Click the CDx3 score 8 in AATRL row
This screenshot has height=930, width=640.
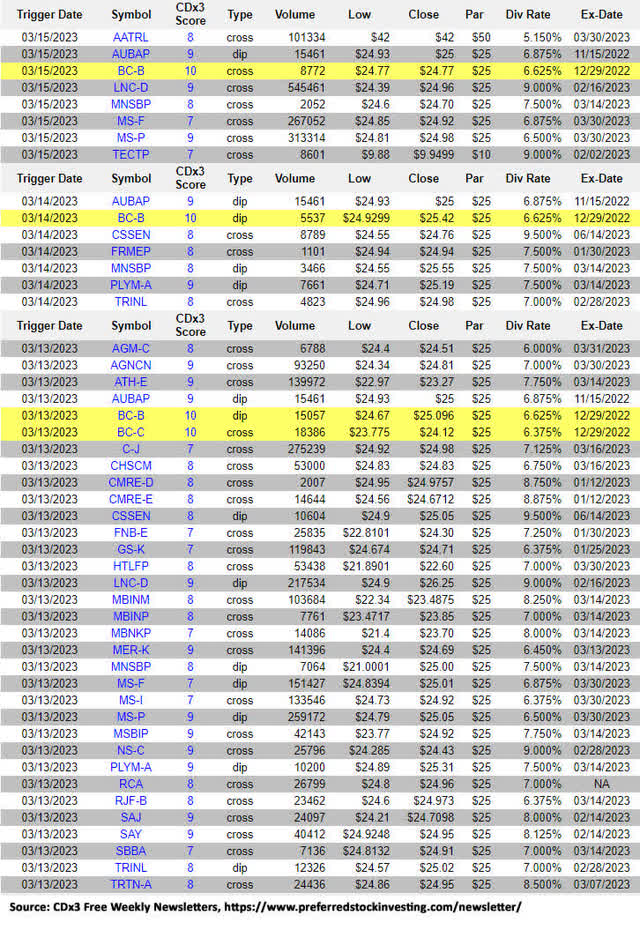coord(190,37)
